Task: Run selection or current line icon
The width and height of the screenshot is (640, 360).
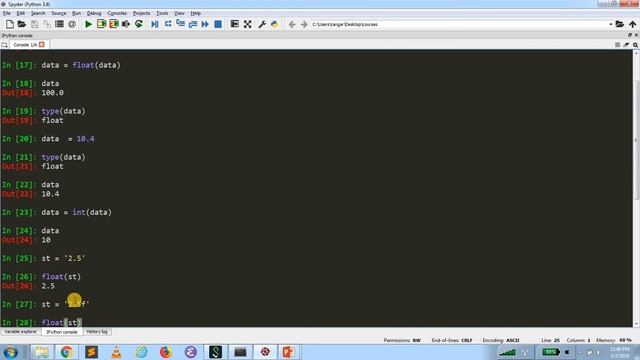Action: click(x=126, y=24)
